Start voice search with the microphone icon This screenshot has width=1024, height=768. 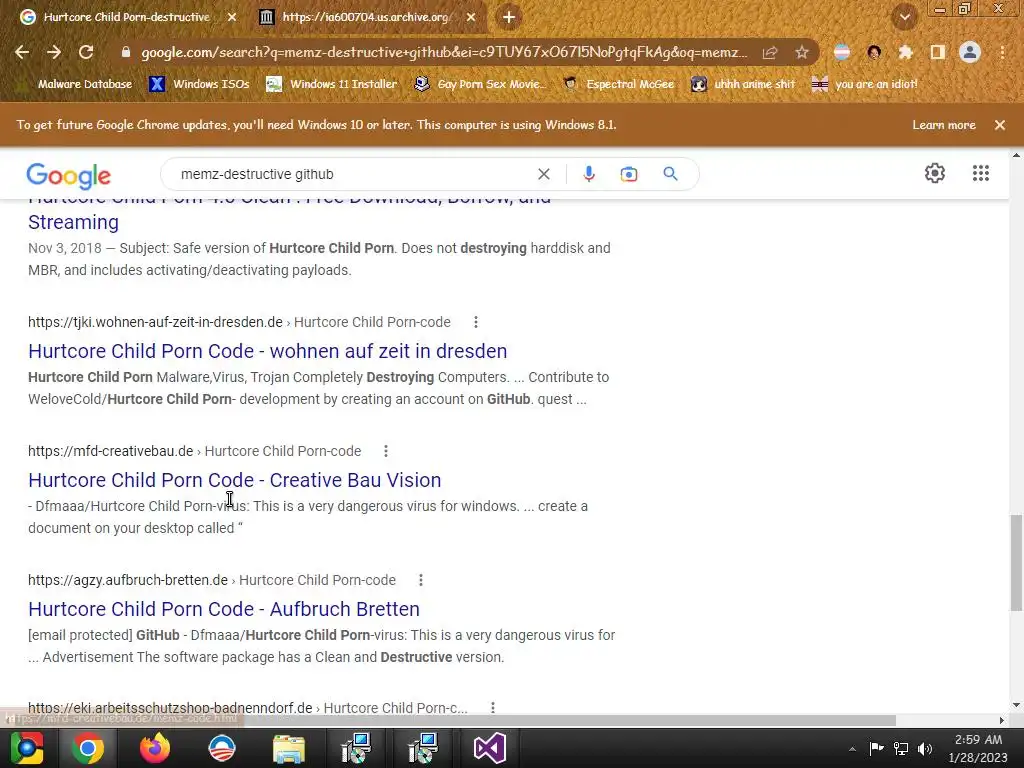(588, 174)
